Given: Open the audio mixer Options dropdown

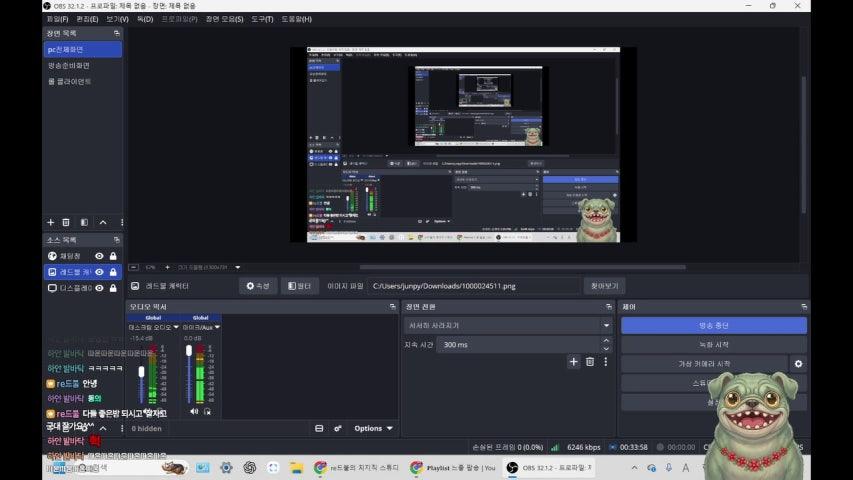Looking at the screenshot, I should pos(373,428).
